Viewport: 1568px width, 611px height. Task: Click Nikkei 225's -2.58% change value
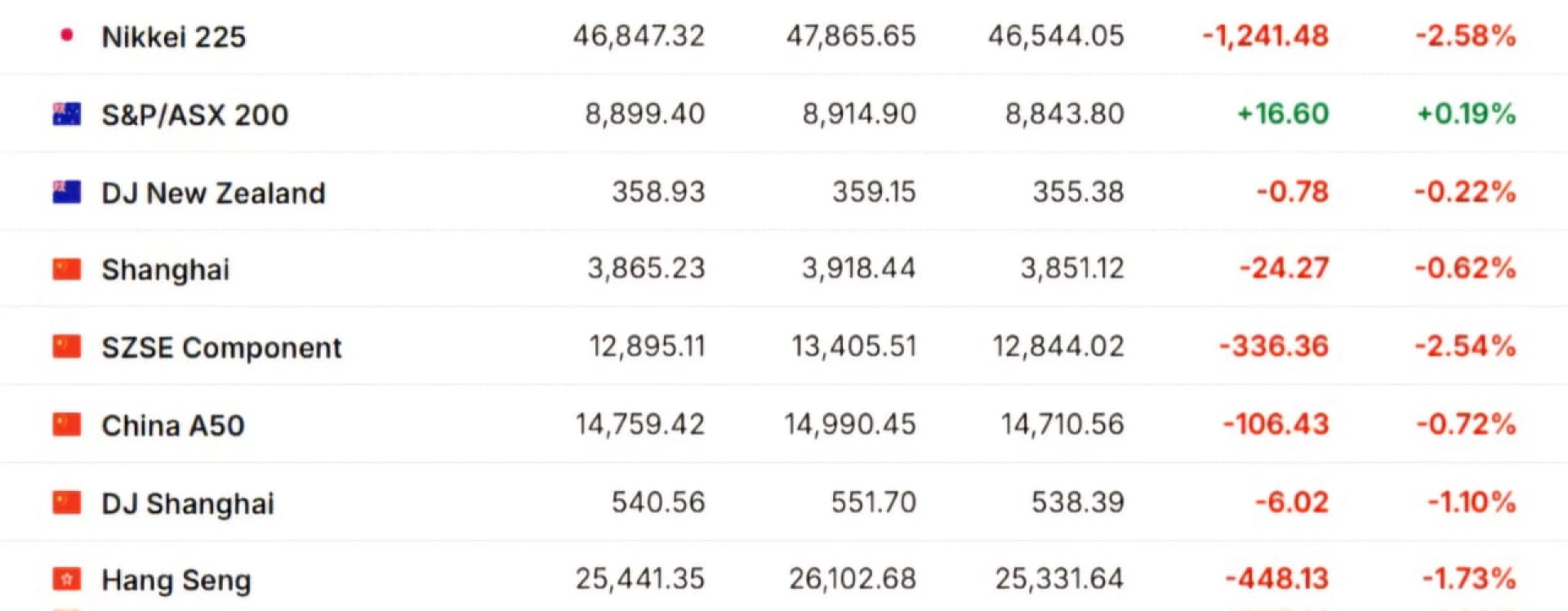tap(1465, 36)
